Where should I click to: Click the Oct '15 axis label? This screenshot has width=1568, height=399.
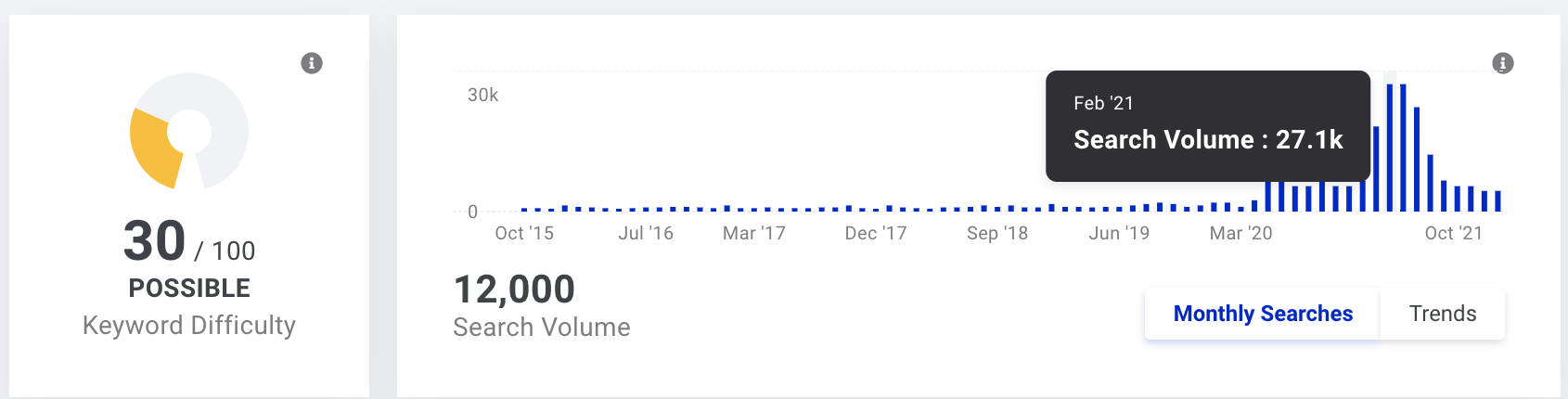coord(524,233)
